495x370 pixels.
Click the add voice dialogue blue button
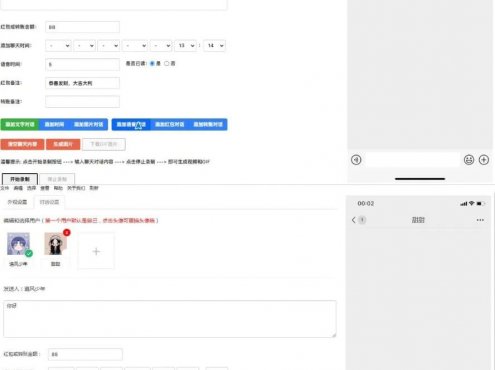[x=131, y=124]
